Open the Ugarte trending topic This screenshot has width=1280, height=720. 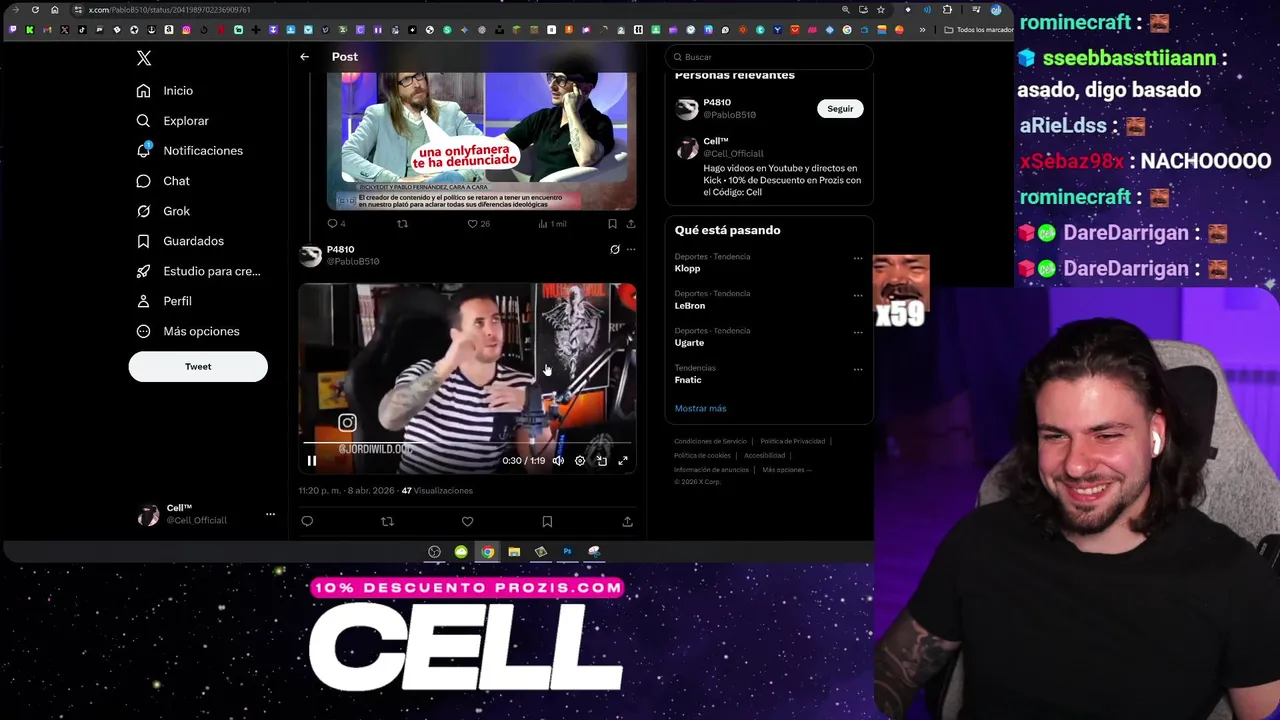[689, 342]
